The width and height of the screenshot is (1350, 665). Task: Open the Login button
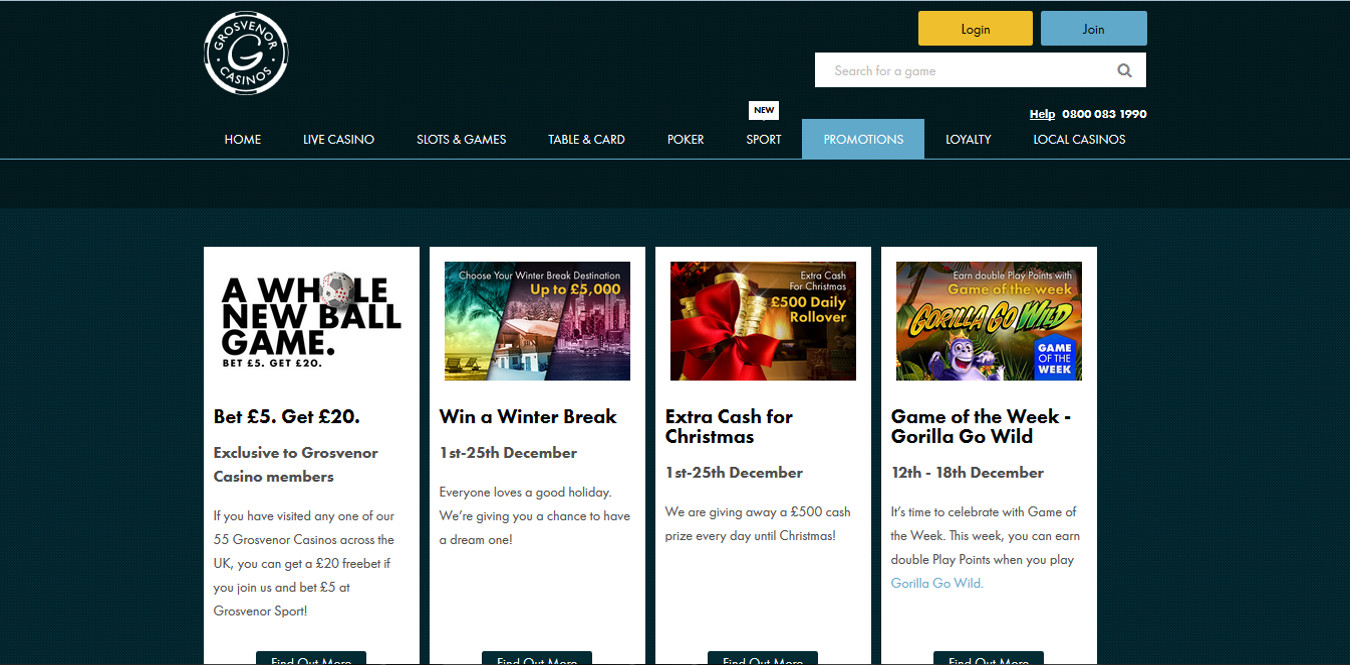(x=975, y=29)
